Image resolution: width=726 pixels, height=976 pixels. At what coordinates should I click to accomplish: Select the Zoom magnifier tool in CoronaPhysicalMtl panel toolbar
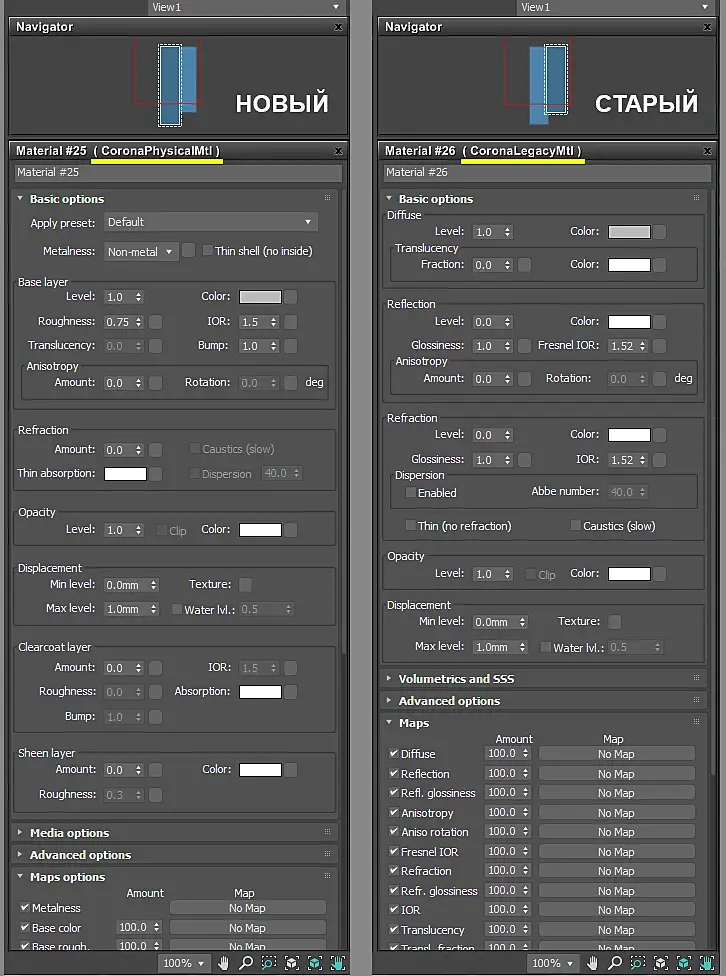point(246,963)
